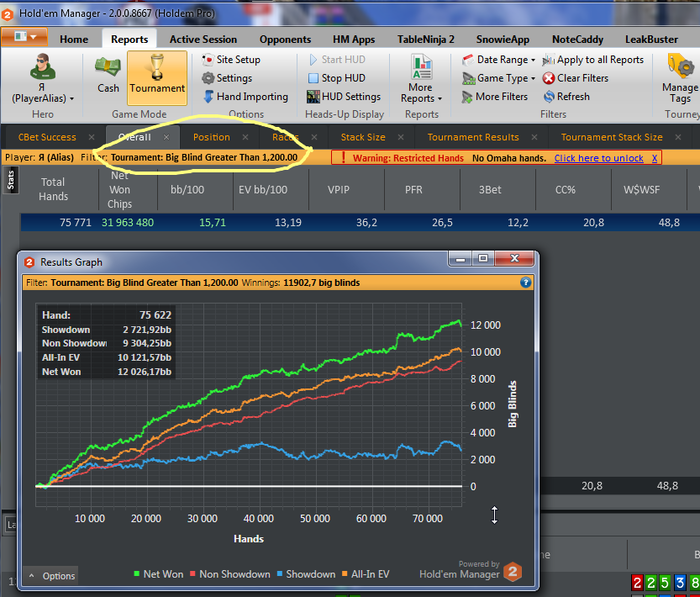Open Manage Tags
The width and height of the screenshot is (700, 597).
point(680,79)
